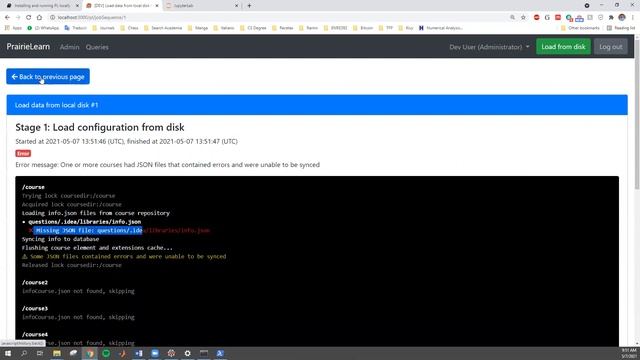The image size is (640, 360).
Task: Close the Installing and running PL tab
Action: tap(77, 6)
